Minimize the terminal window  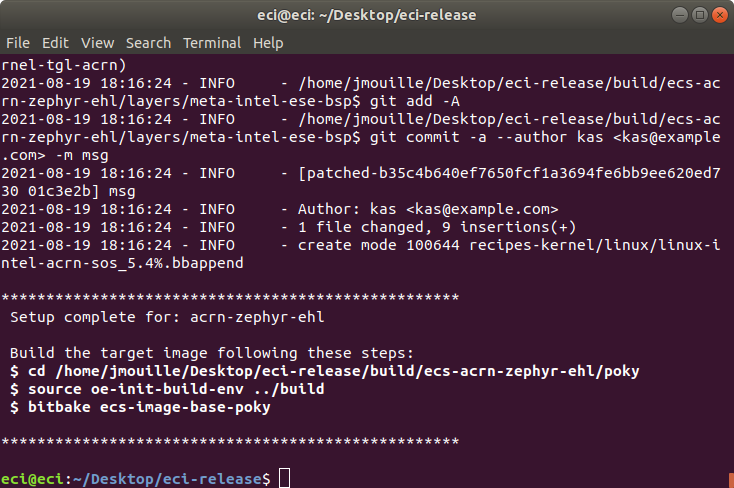point(680,15)
